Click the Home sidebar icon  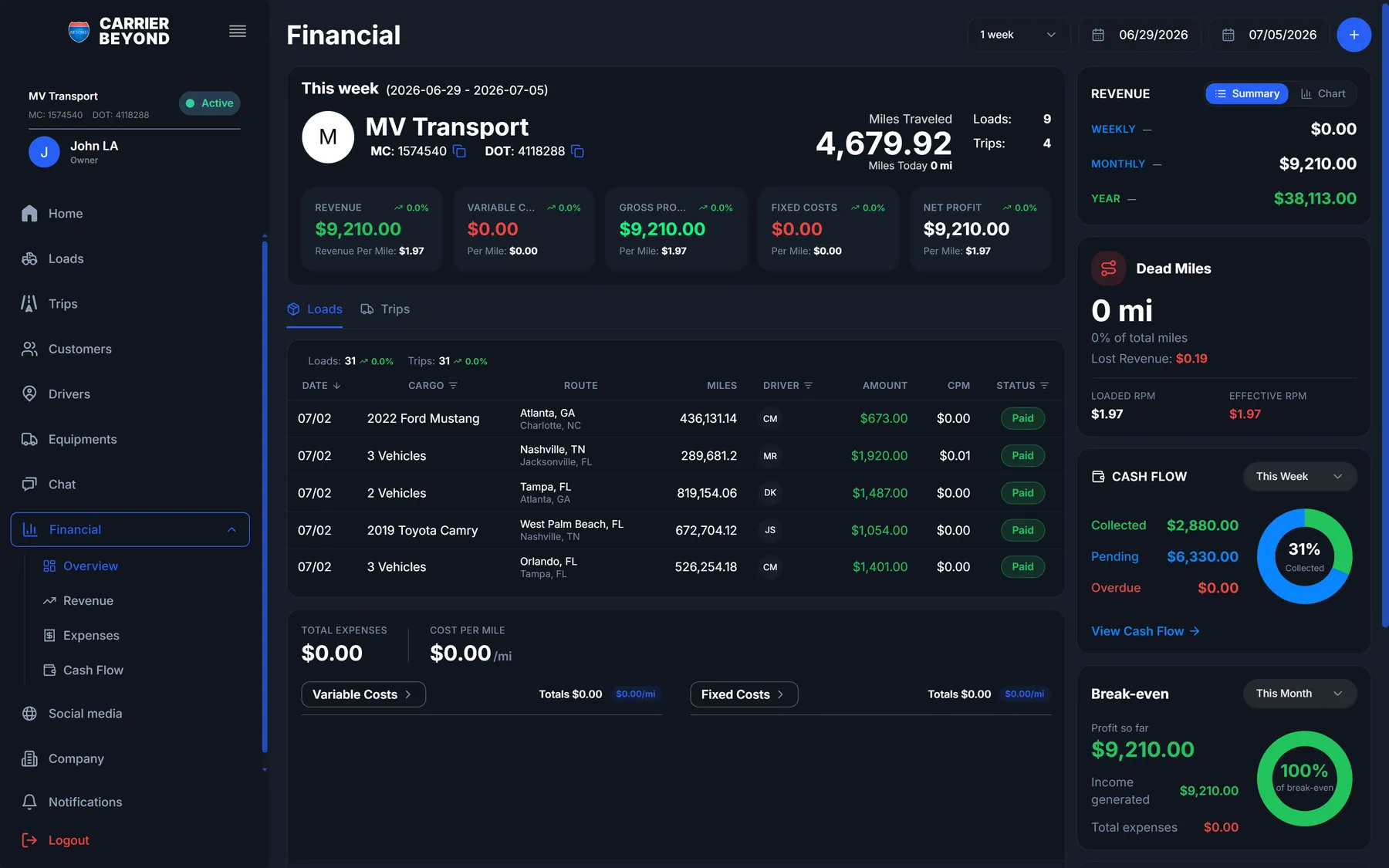click(x=29, y=214)
